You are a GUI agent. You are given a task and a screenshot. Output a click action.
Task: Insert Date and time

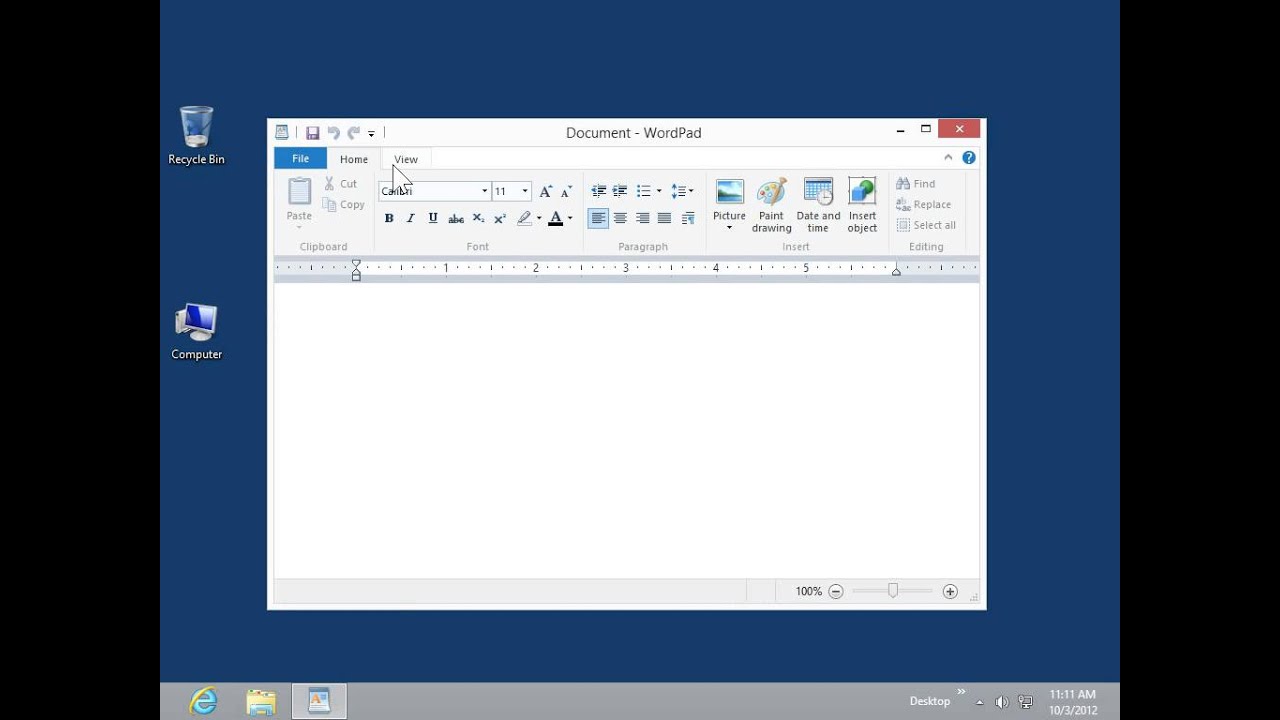tap(818, 206)
